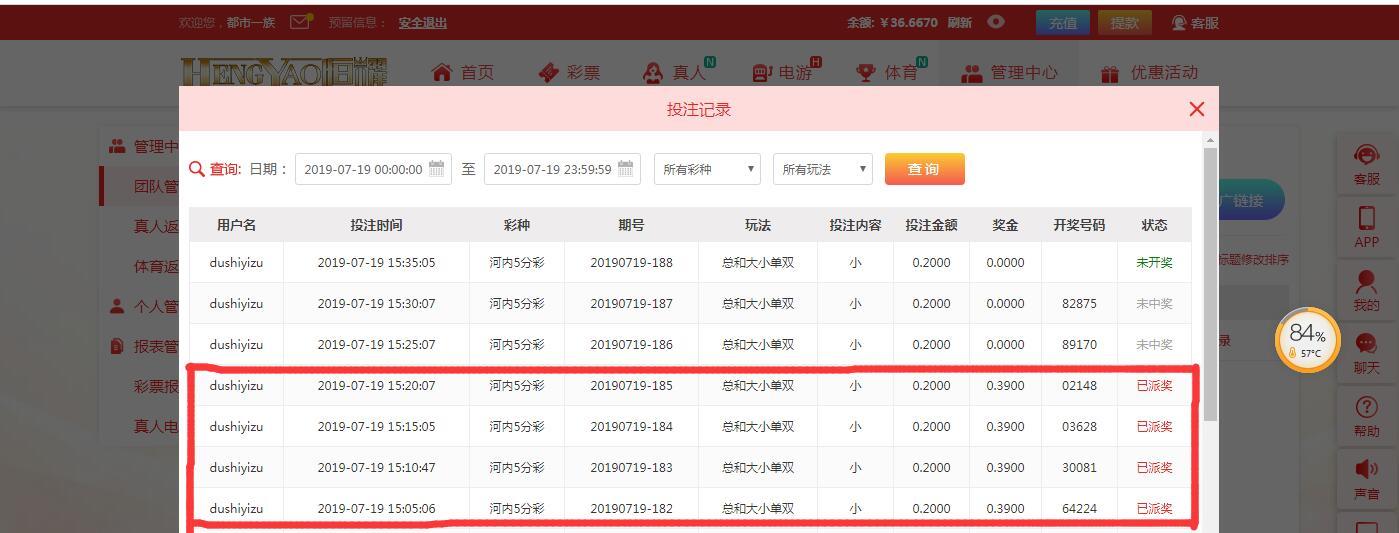Expand 所有玩法 play type dropdown
Viewport: 1399px width, 533px height.
[x=823, y=169]
